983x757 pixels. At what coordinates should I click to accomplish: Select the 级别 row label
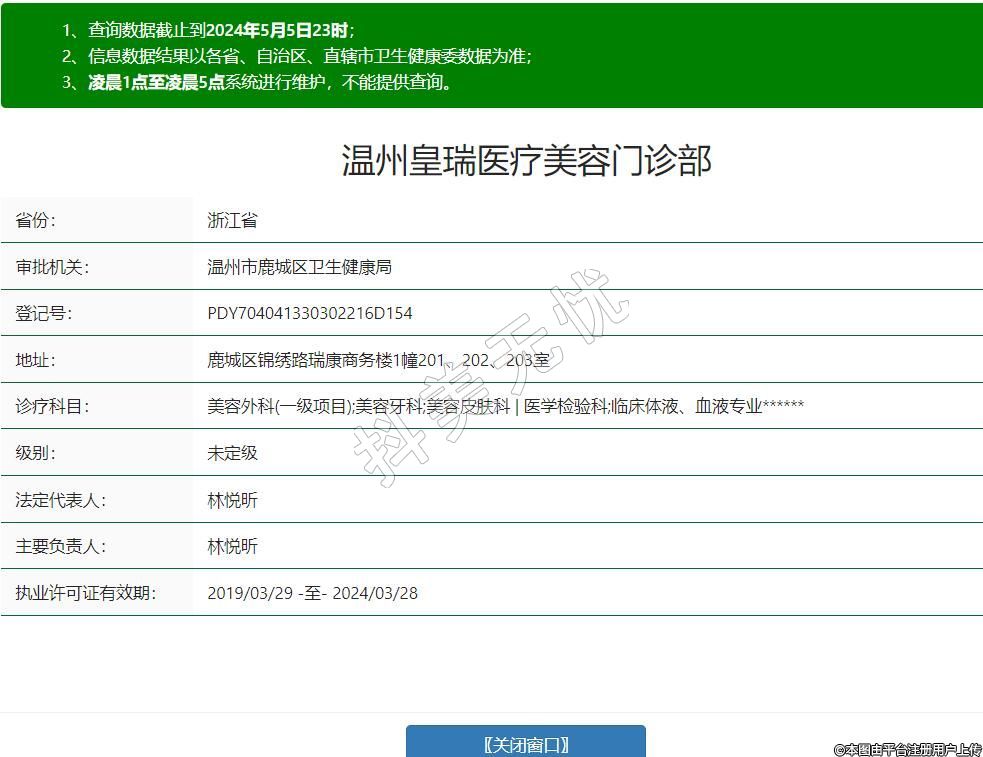coord(36,453)
